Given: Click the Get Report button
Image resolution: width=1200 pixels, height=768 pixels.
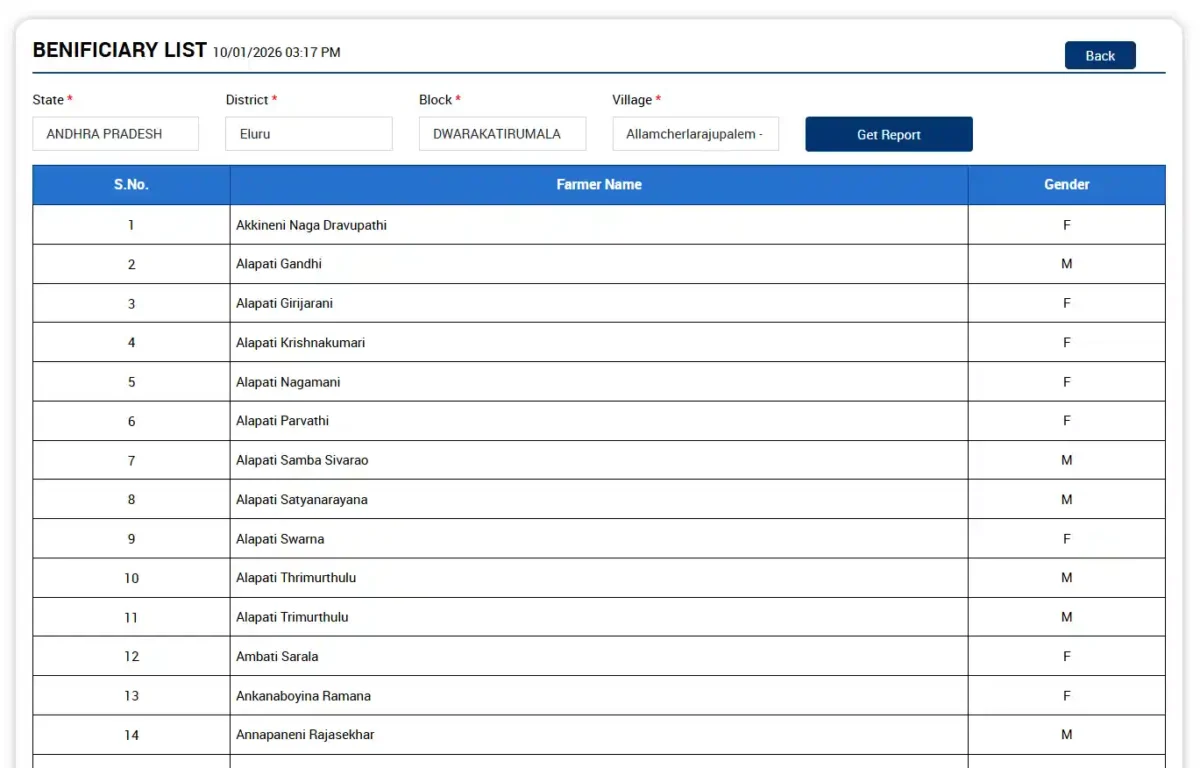Looking at the screenshot, I should coord(888,133).
